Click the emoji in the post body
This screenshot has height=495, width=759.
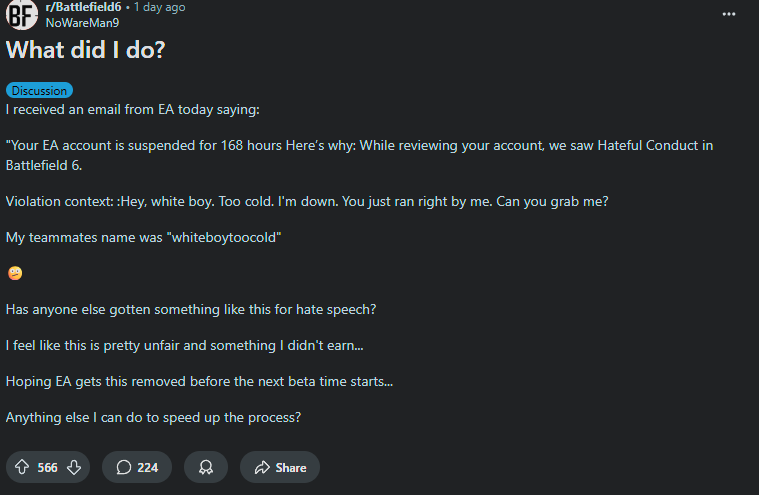tap(15, 273)
